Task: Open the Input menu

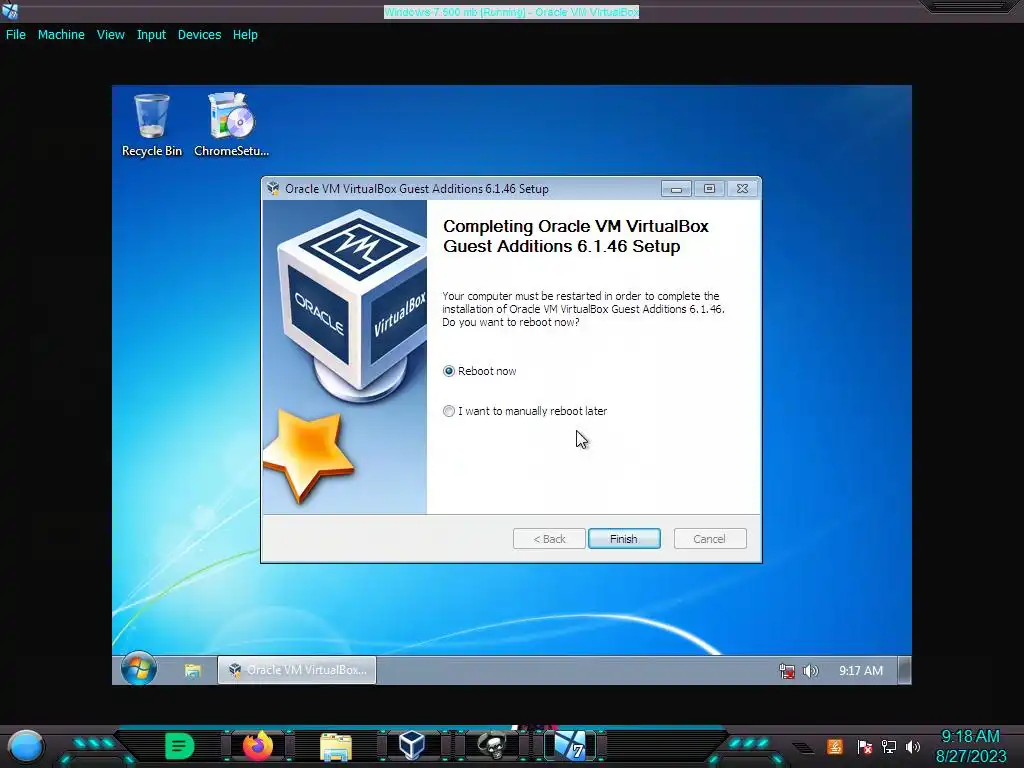Action: [151, 35]
